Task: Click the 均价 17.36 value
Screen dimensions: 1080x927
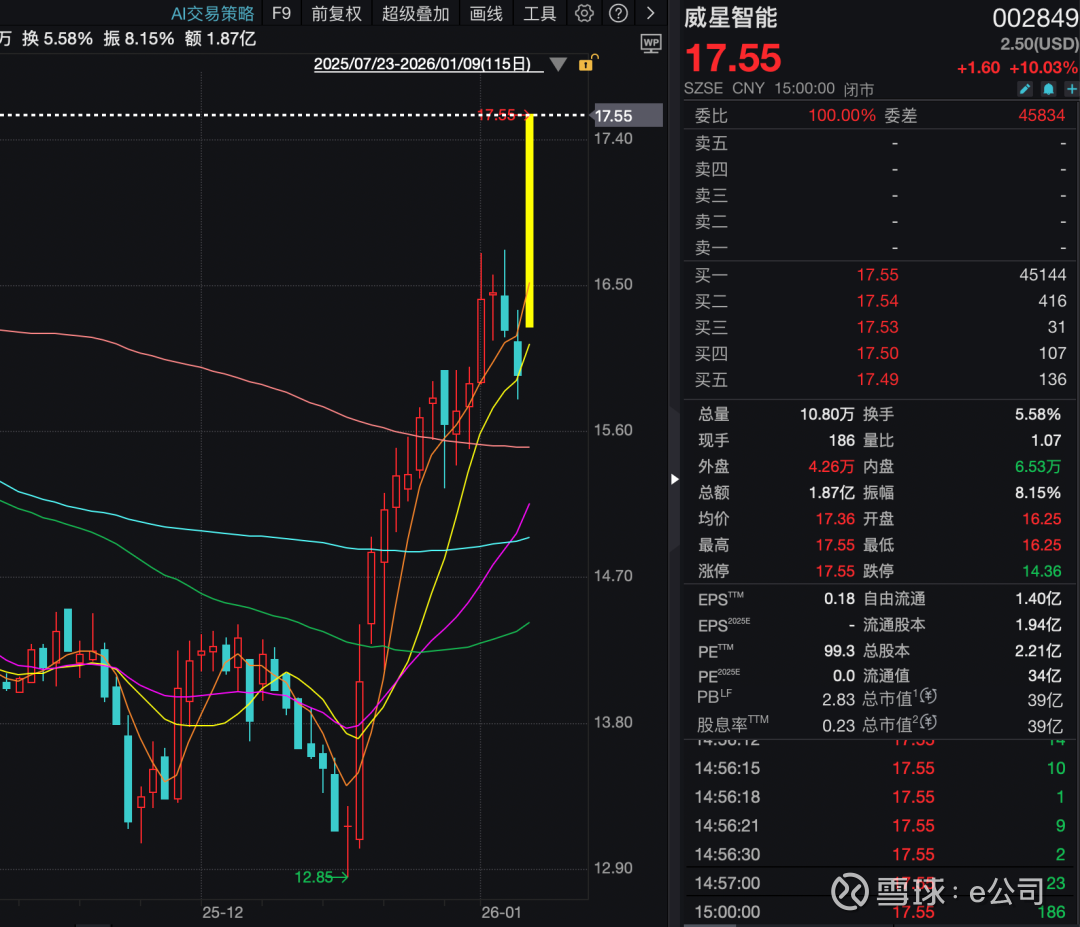Action: point(835,519)
